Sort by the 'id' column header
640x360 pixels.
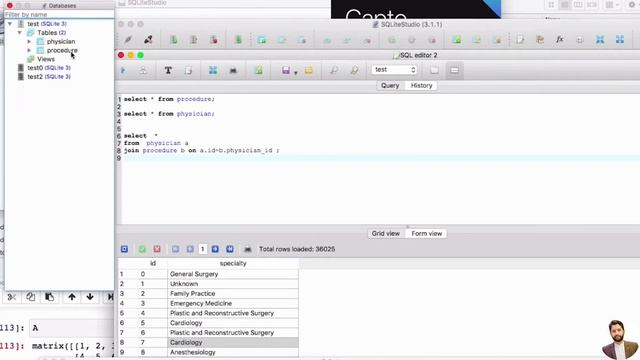point(153,263)
